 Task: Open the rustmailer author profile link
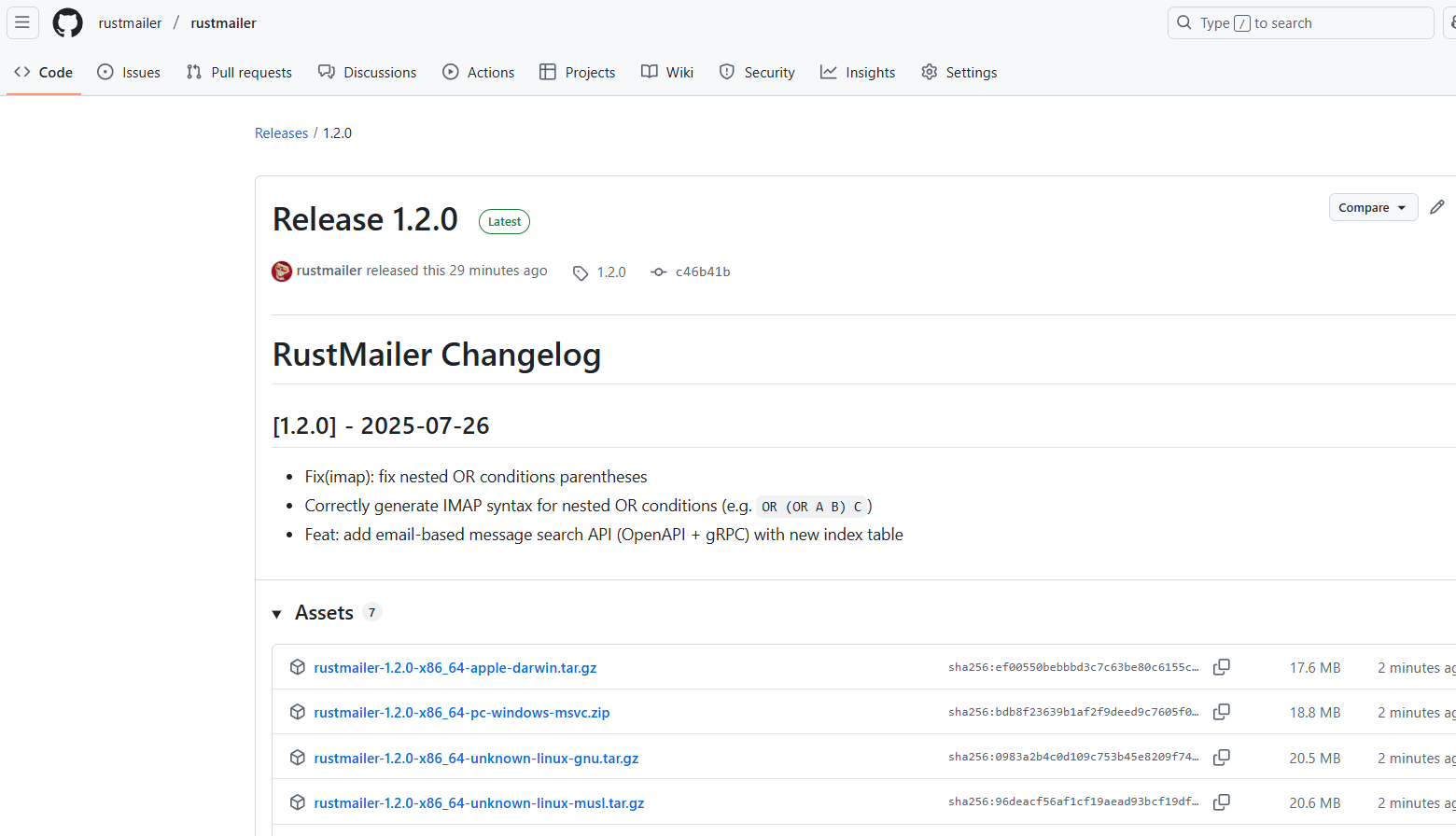[x=329, y=271]
